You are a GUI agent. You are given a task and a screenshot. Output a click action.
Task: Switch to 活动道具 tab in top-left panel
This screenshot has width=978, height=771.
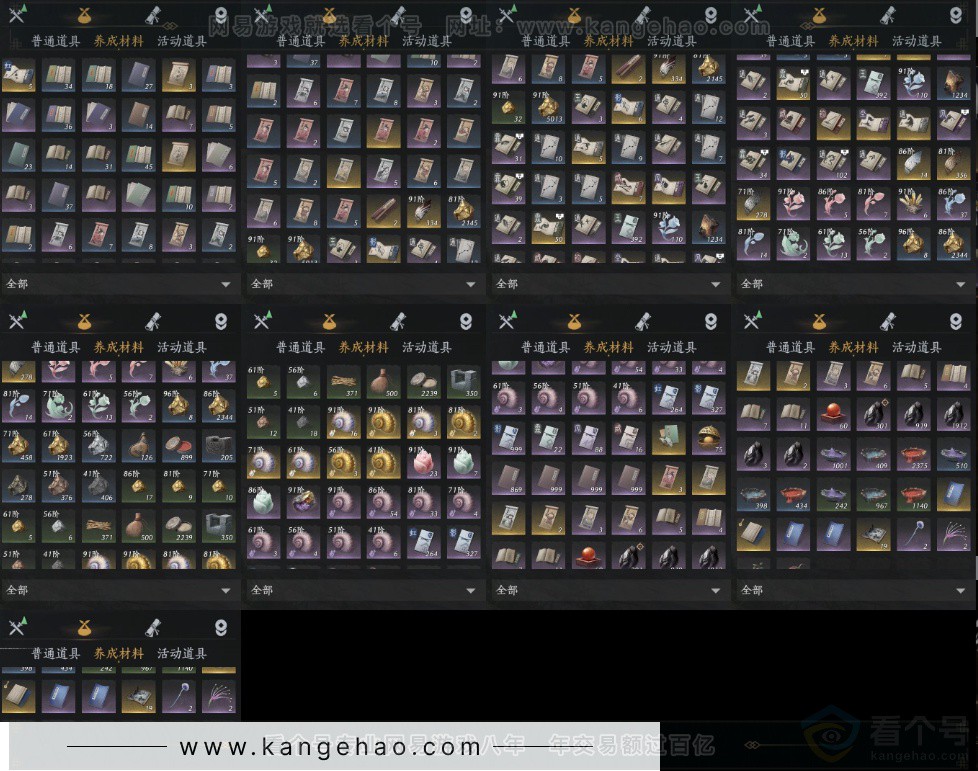coord(182,41)
